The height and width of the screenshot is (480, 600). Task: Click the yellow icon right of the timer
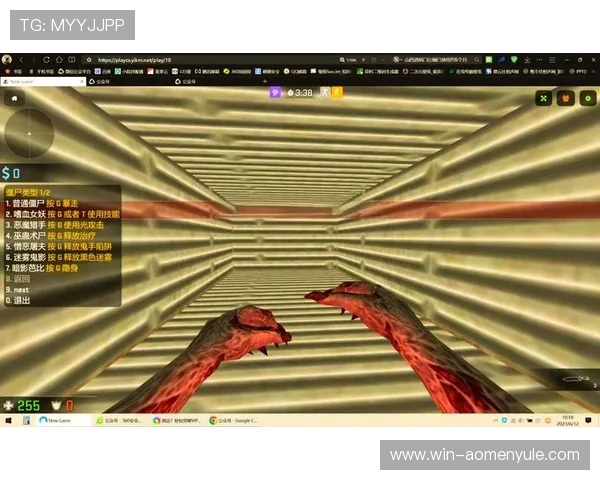tap(337, 92)
